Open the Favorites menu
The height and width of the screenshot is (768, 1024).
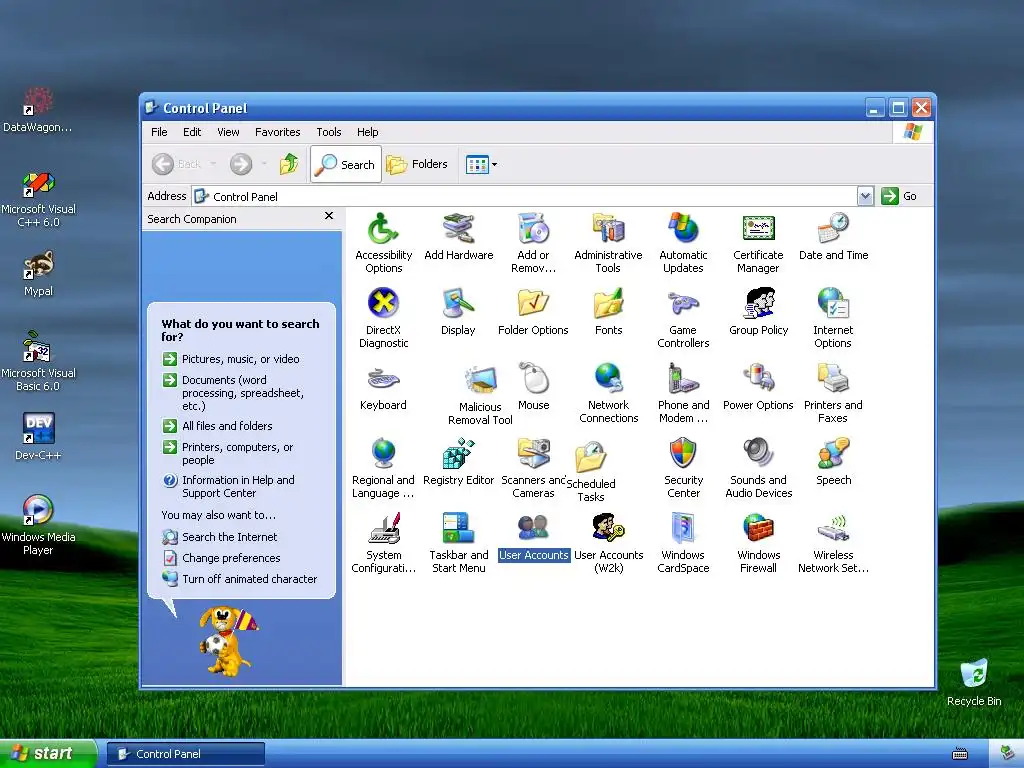coord(278,132)
